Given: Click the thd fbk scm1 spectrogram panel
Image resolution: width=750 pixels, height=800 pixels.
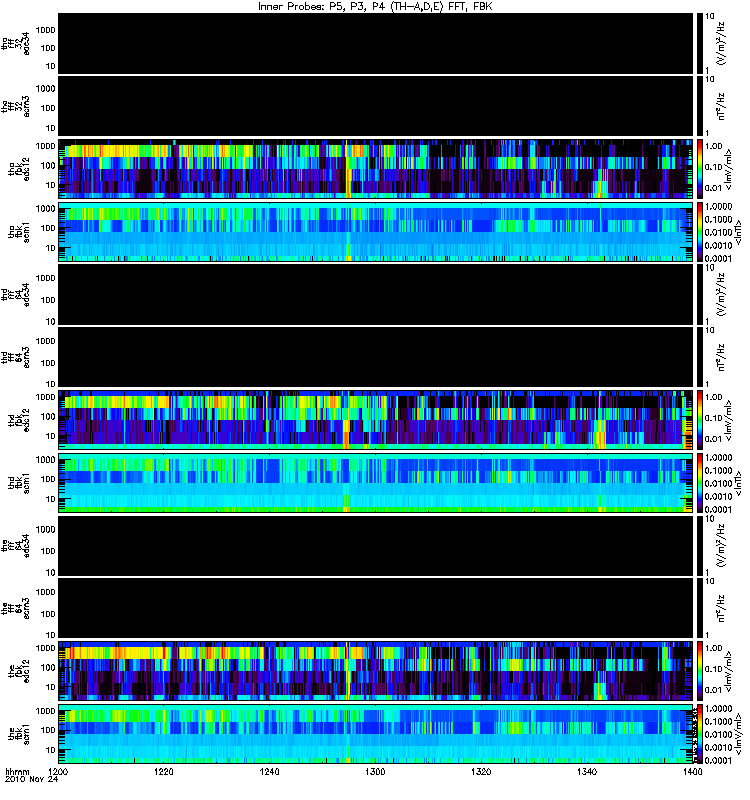Looking at the screenshot, I should coord(376,483).
